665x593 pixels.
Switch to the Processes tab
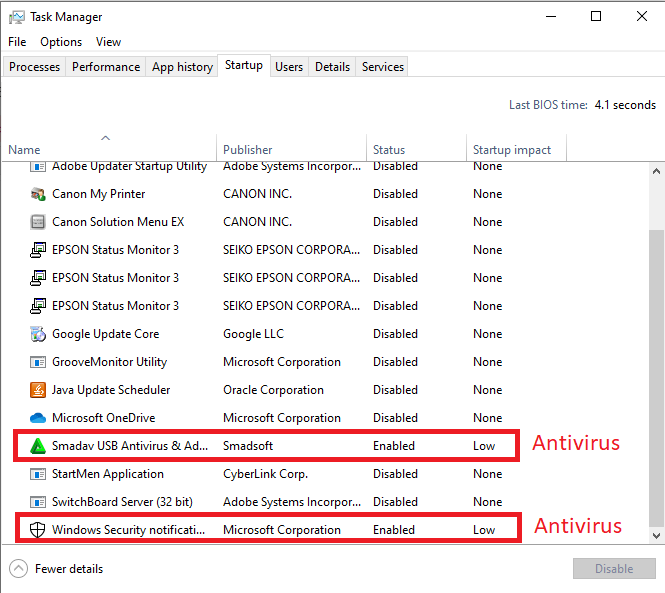34,67
